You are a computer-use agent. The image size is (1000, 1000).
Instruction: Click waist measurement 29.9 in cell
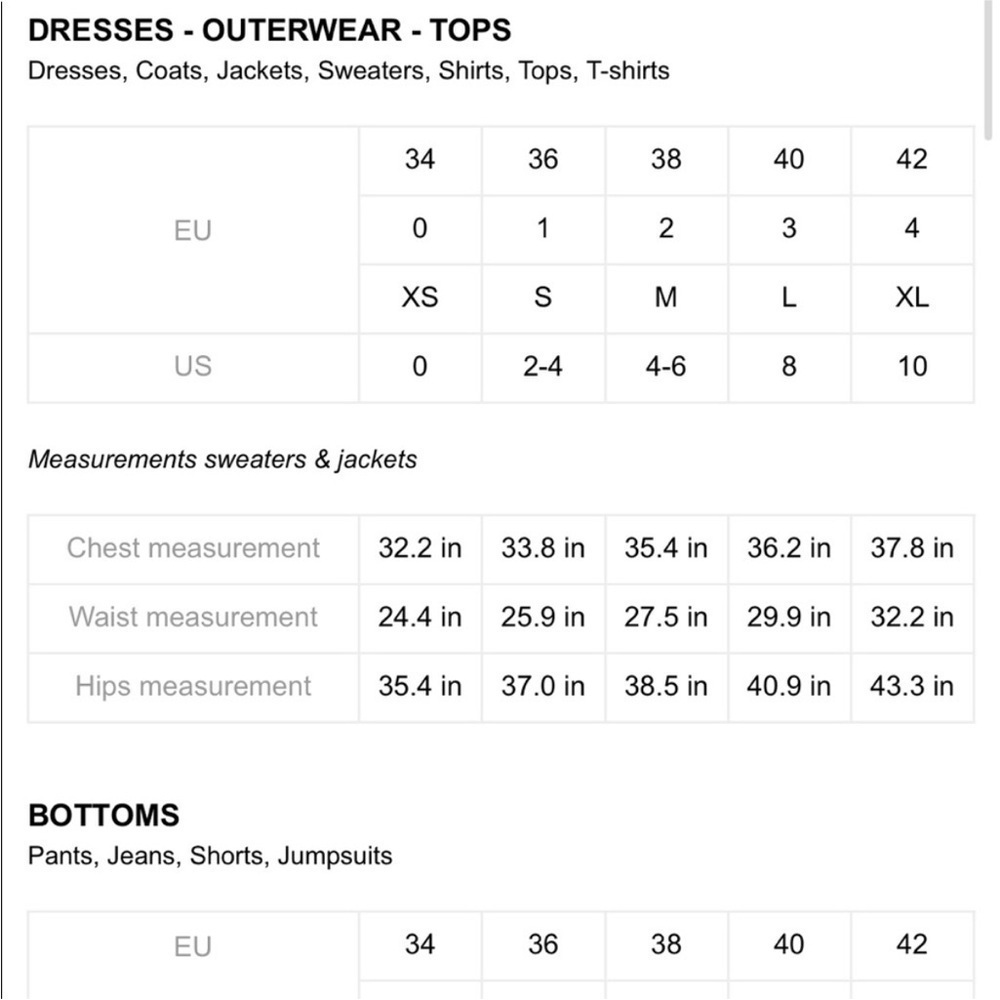point(789,617)
